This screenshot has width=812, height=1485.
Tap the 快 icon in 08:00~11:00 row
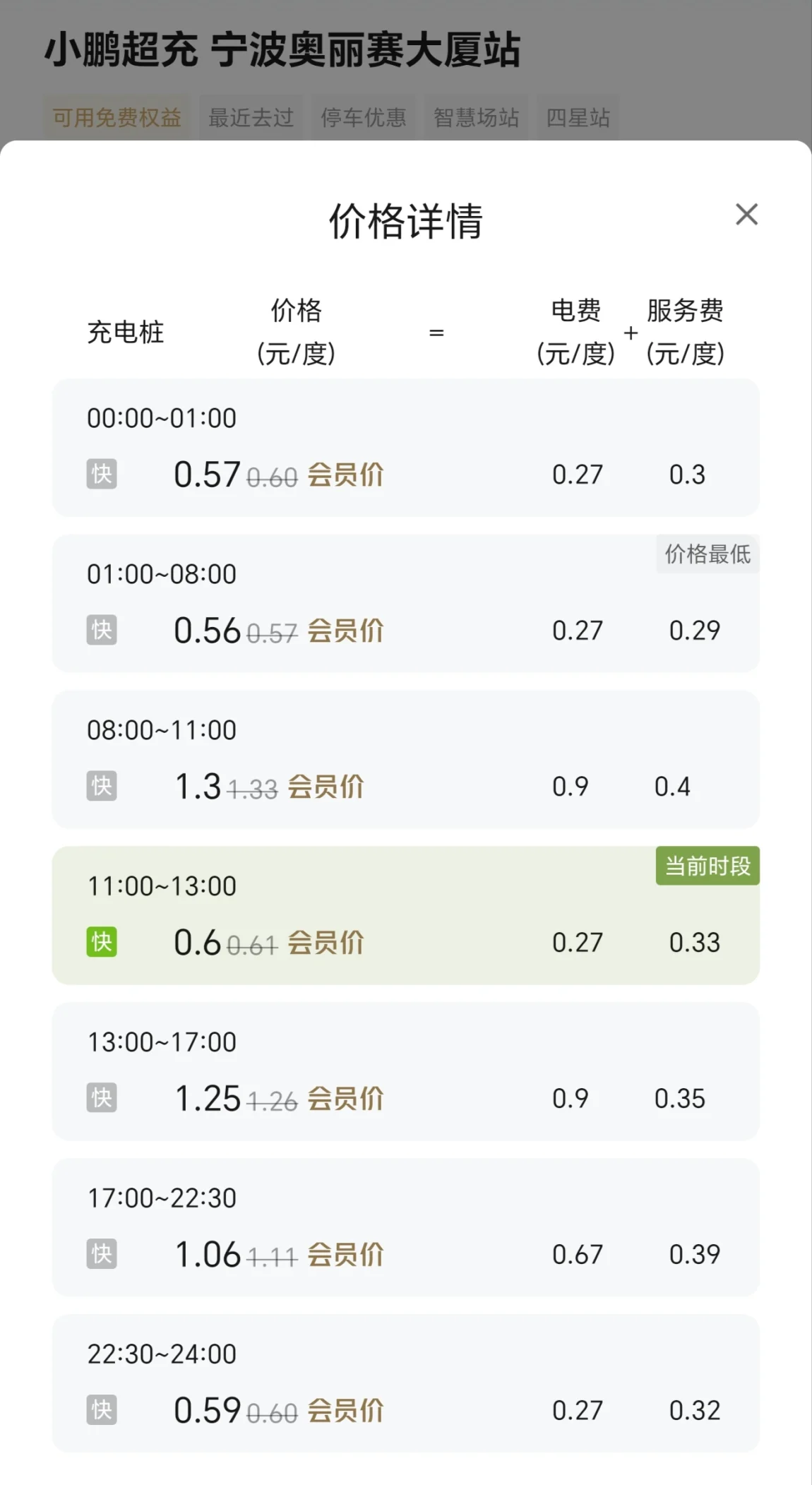[x=102, y=786]
